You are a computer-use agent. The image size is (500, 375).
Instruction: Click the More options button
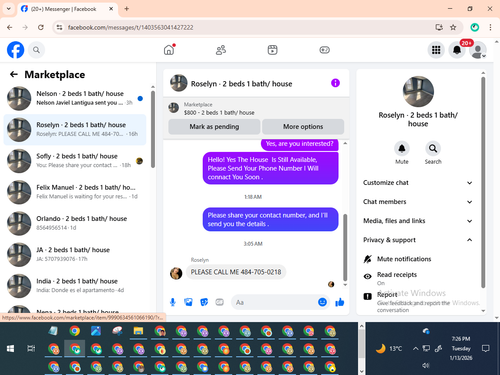[303, 127]
